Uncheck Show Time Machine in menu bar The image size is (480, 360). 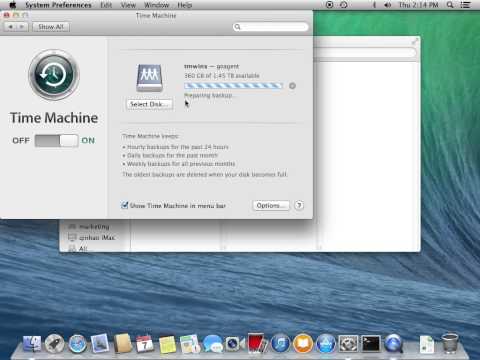click(125, 205)
